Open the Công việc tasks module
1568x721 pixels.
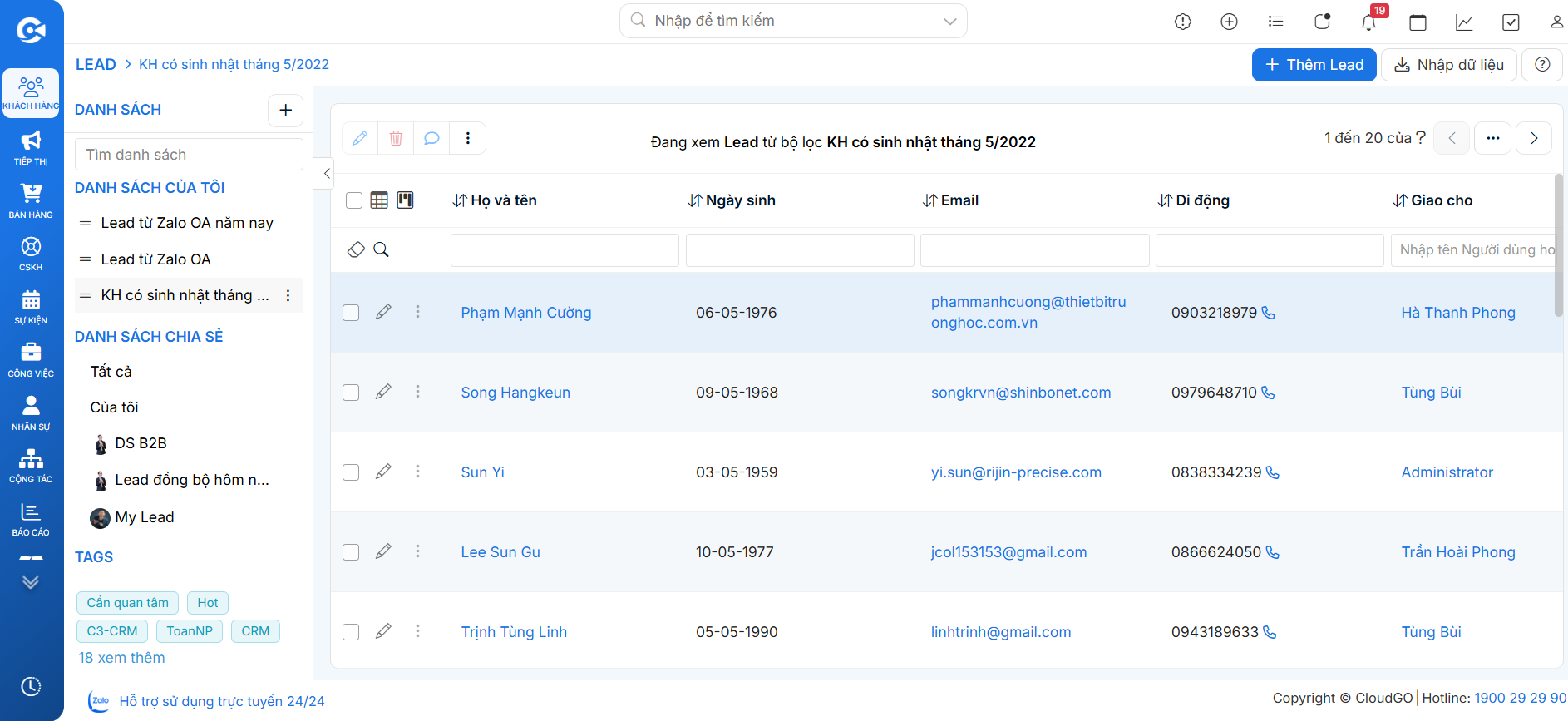[x=31, y=360]
